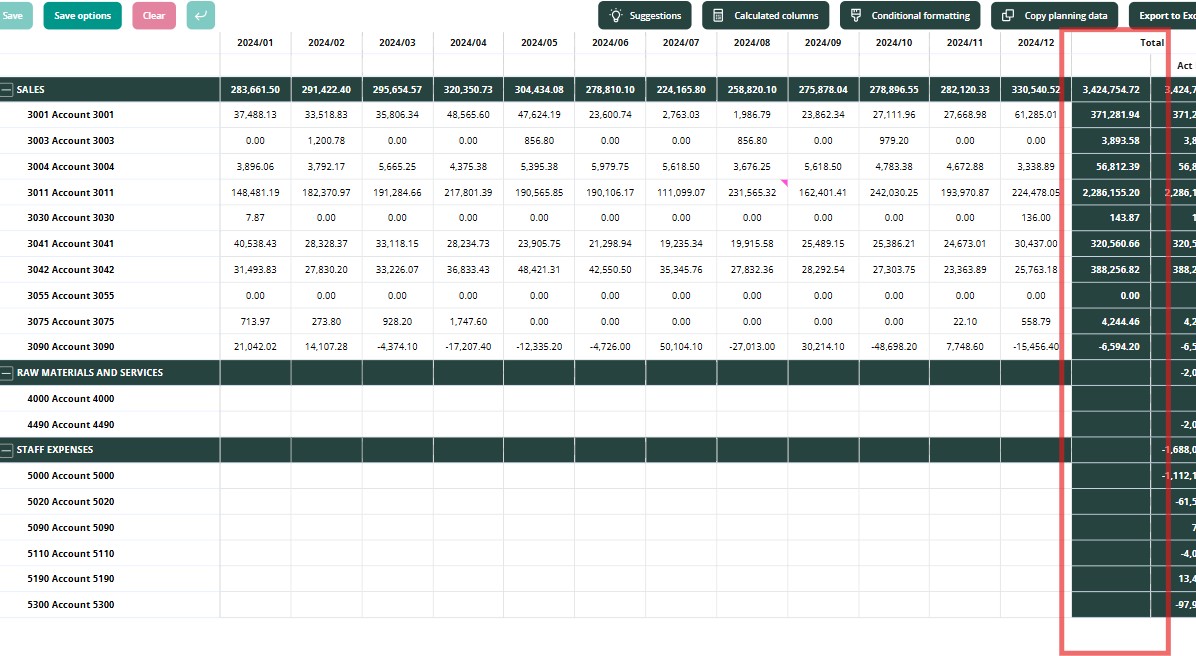Select row 5000 Account 5000
Viewport: 1196px width, 656px height.
tap(70, 476)
